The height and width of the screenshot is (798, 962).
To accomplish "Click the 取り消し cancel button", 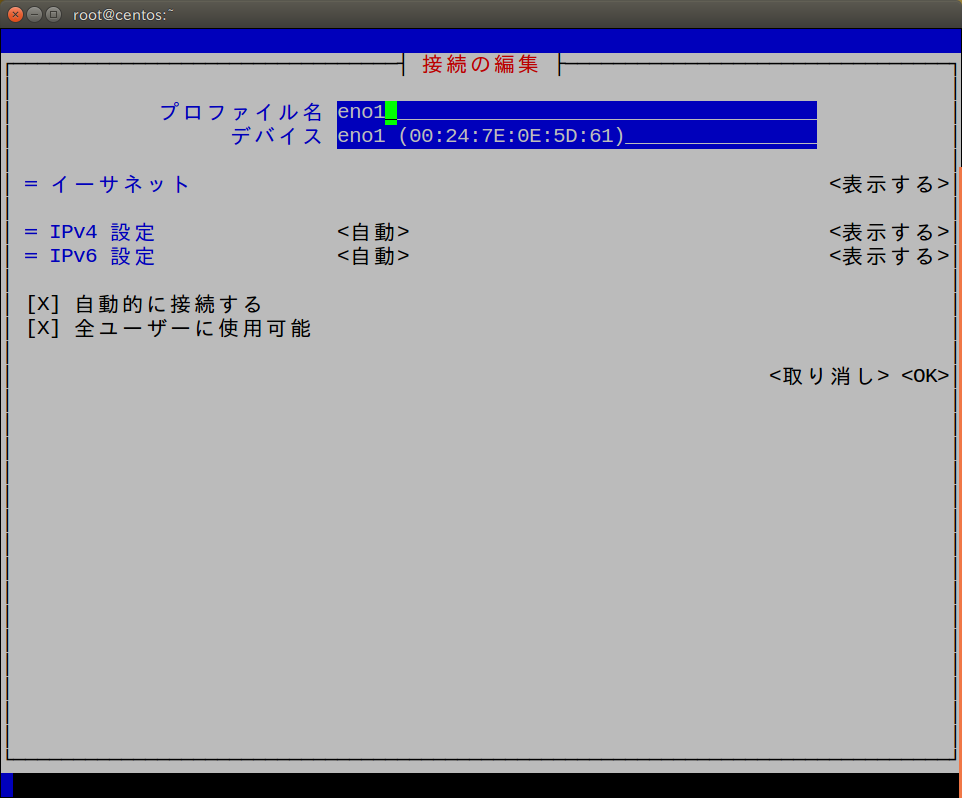I will pos(829,376).
